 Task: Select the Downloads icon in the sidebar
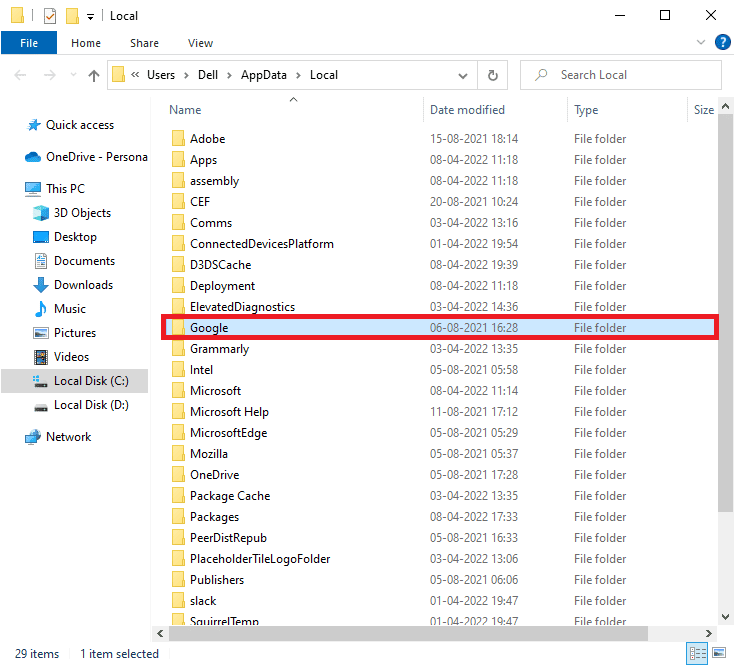(41, 285)
